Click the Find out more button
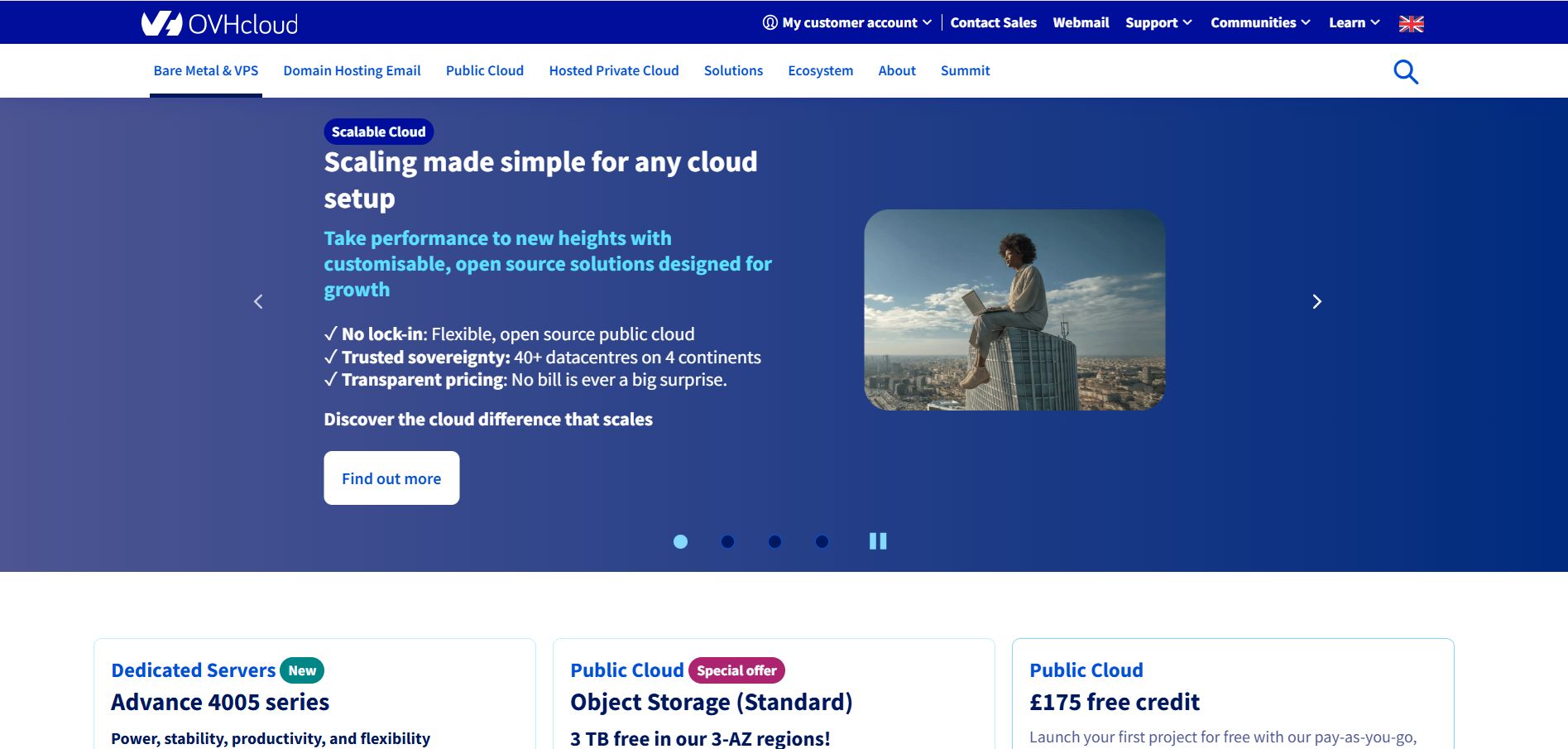 (391, 478)
